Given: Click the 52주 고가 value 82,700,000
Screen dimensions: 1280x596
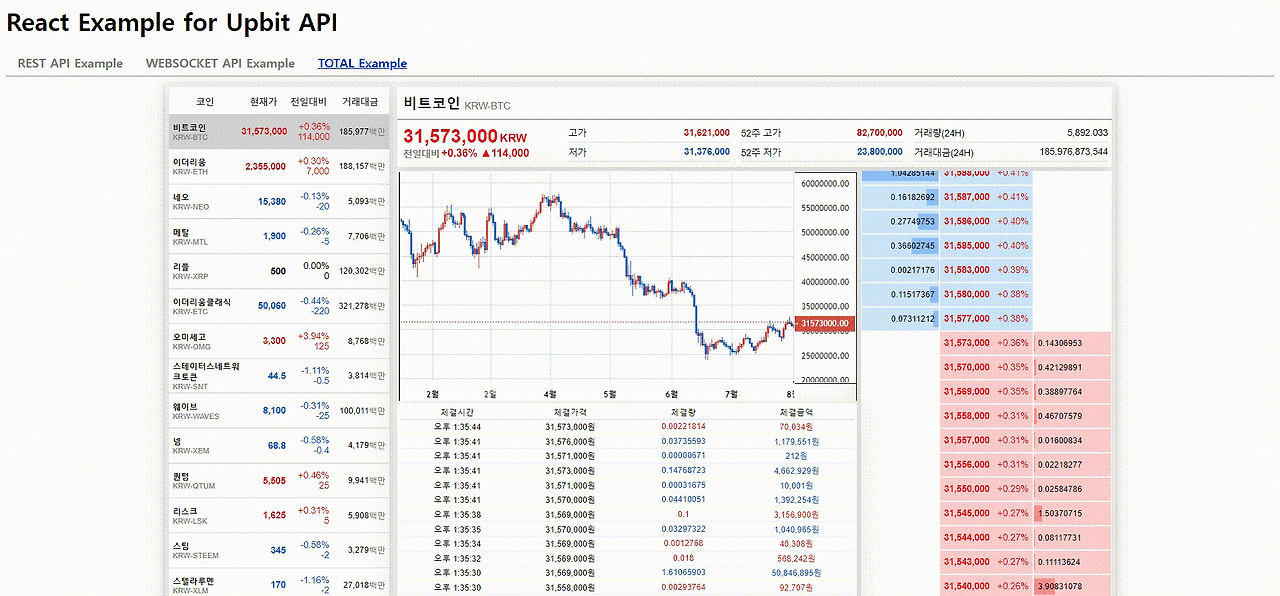Looking at the screenshot, I should (879, 133).
